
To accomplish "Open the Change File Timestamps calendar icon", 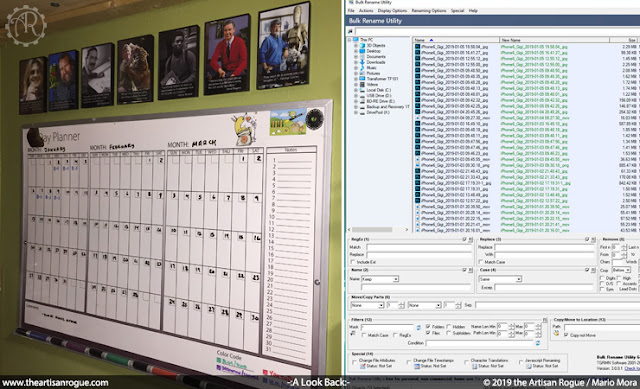I will (416, 366).
